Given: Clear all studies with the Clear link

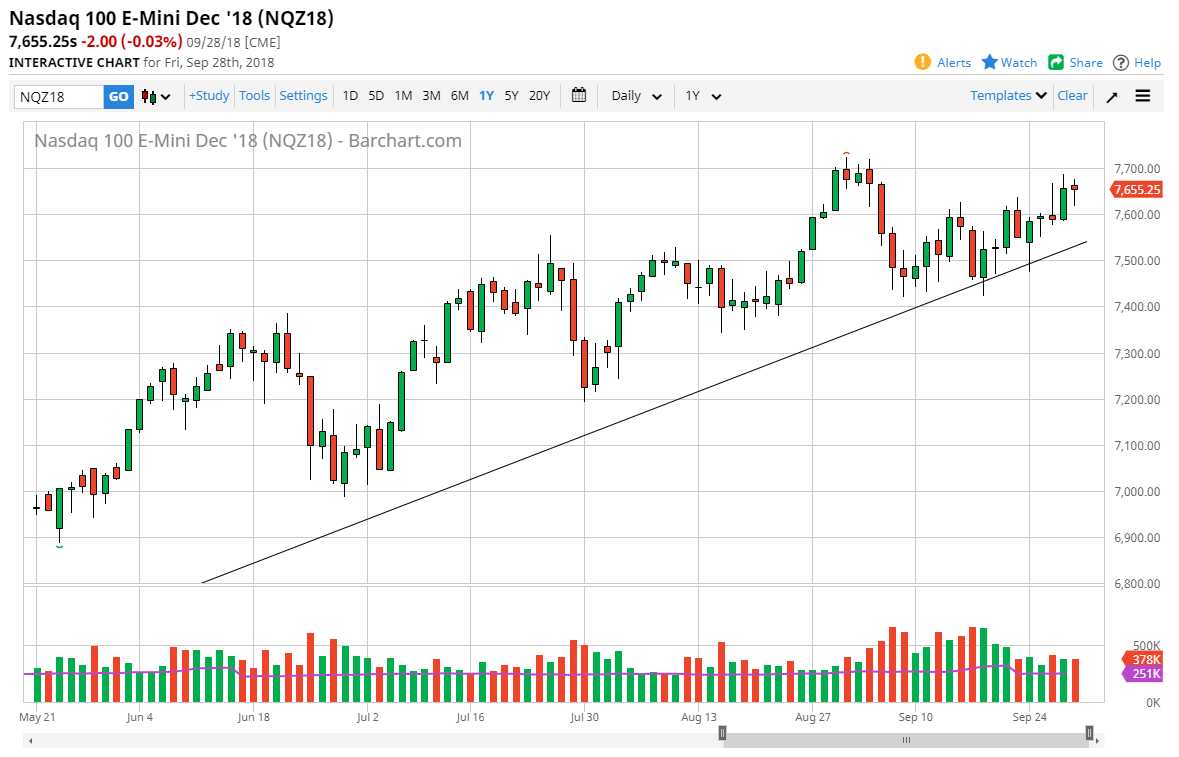Looking at the screenshot, I should [x=1071, y=95].
